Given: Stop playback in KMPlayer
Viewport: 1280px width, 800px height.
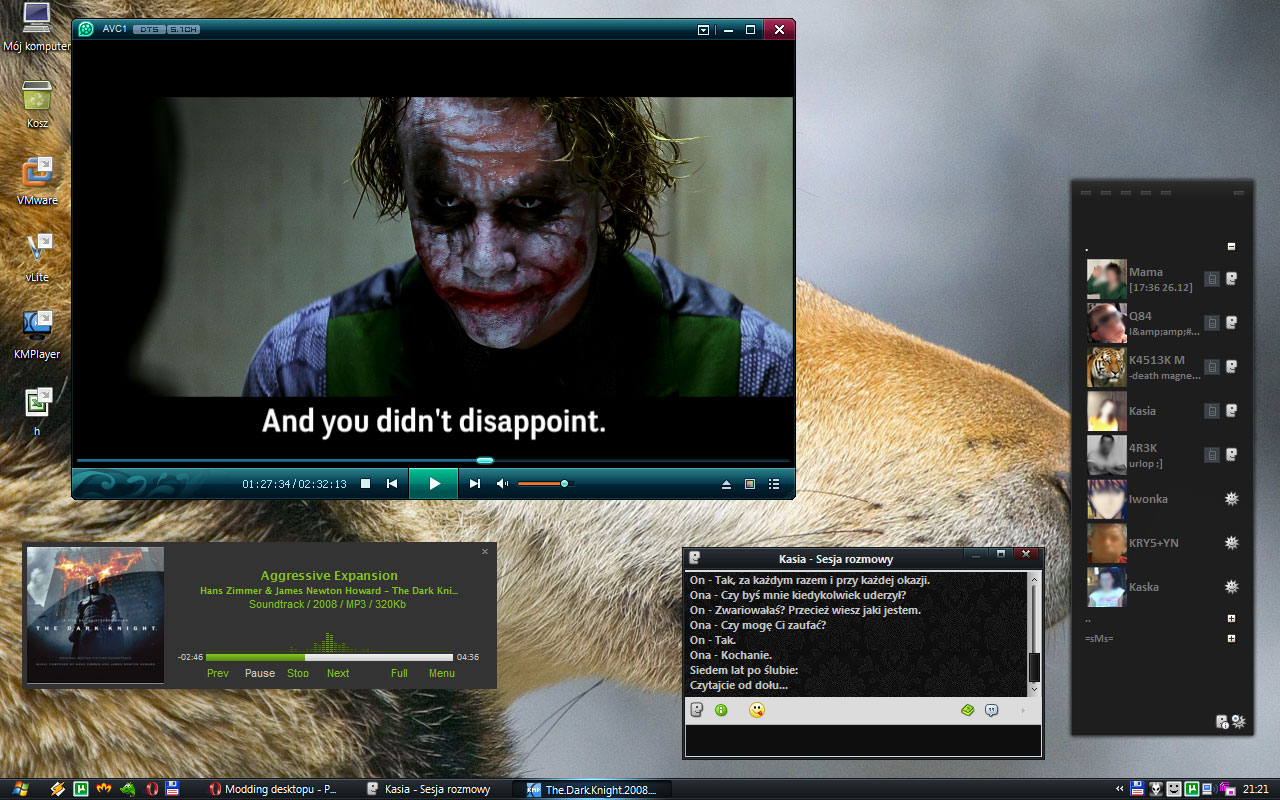Looking at the screenshot, I should (366, 484).
